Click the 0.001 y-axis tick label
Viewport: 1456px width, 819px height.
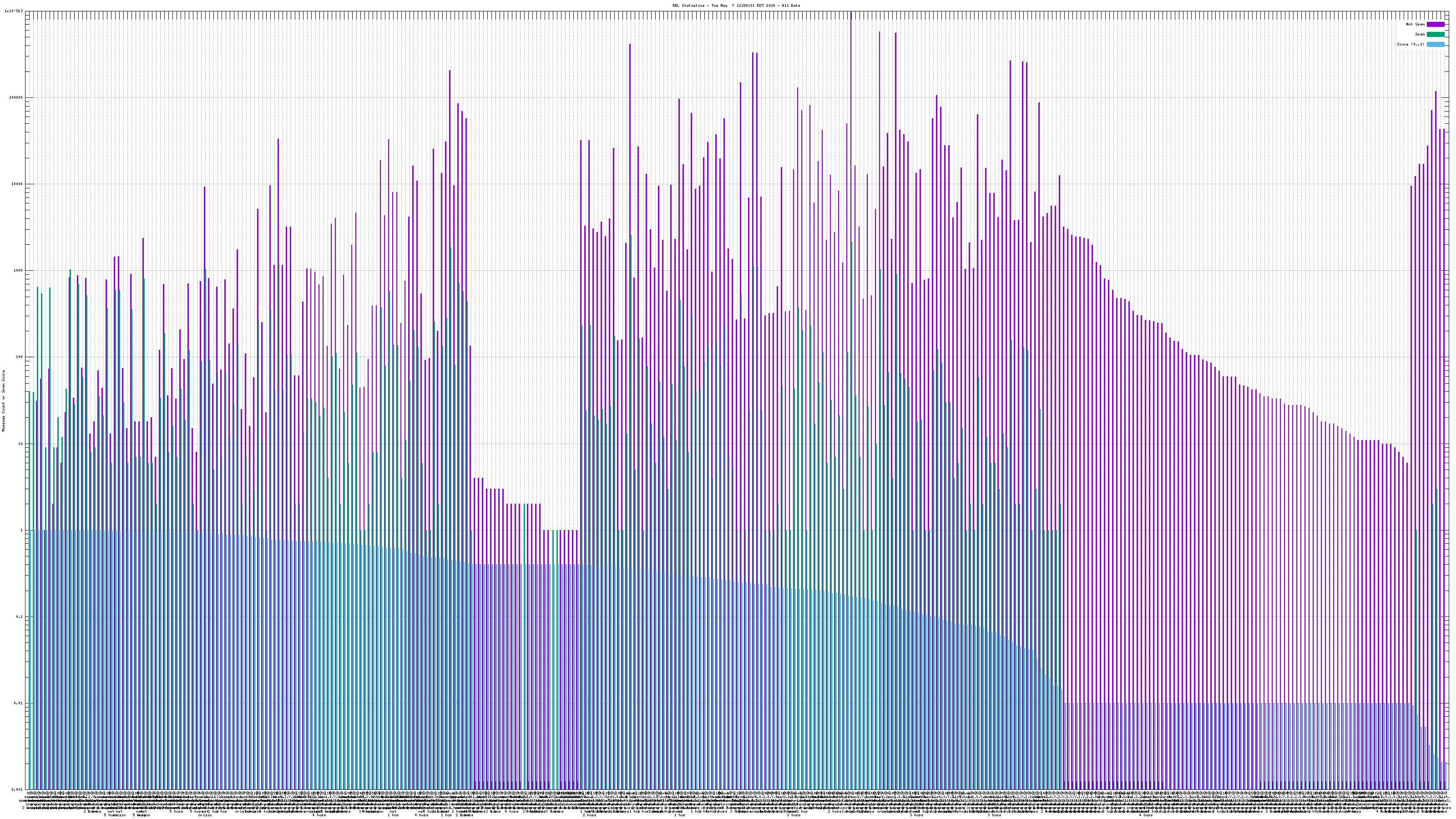17,789
